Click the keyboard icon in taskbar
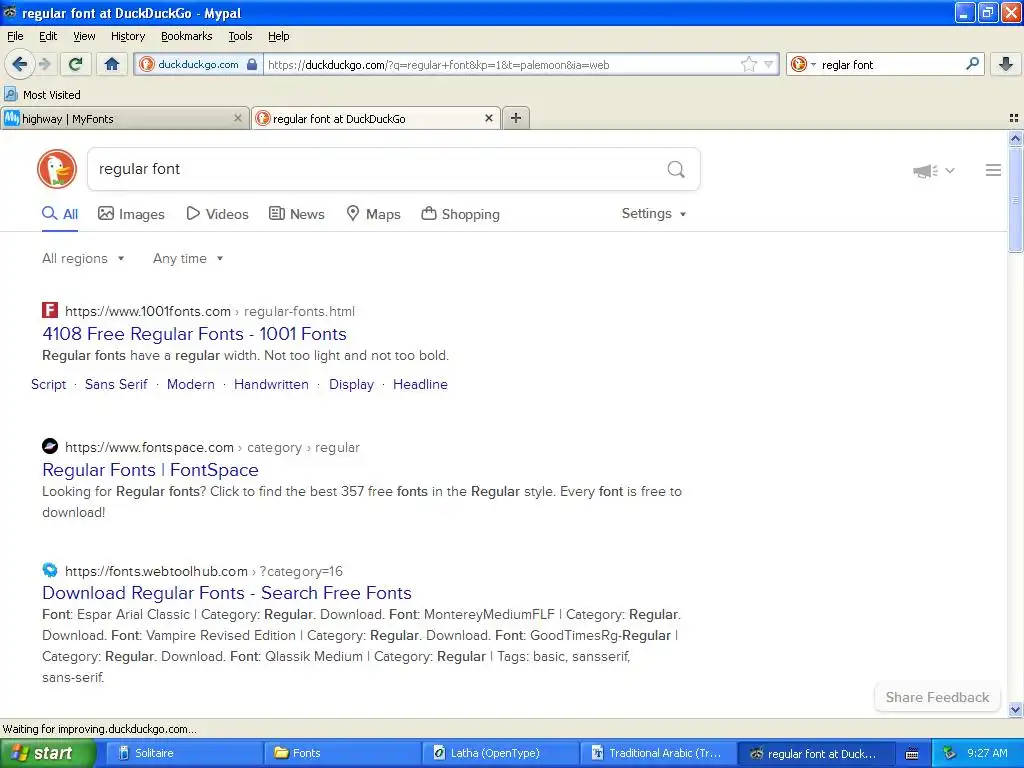Image resolution: width=1024 pixels, height=768 pixels. tap(912, 754)
